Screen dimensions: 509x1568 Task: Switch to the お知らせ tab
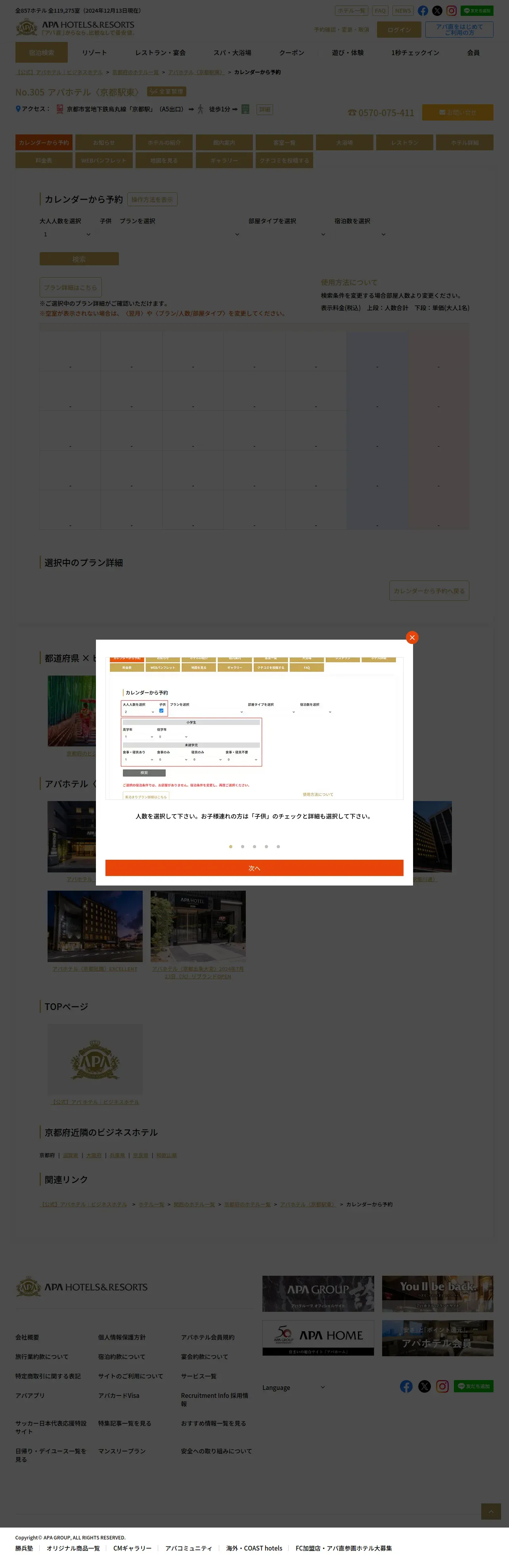[x=104, y=142]
